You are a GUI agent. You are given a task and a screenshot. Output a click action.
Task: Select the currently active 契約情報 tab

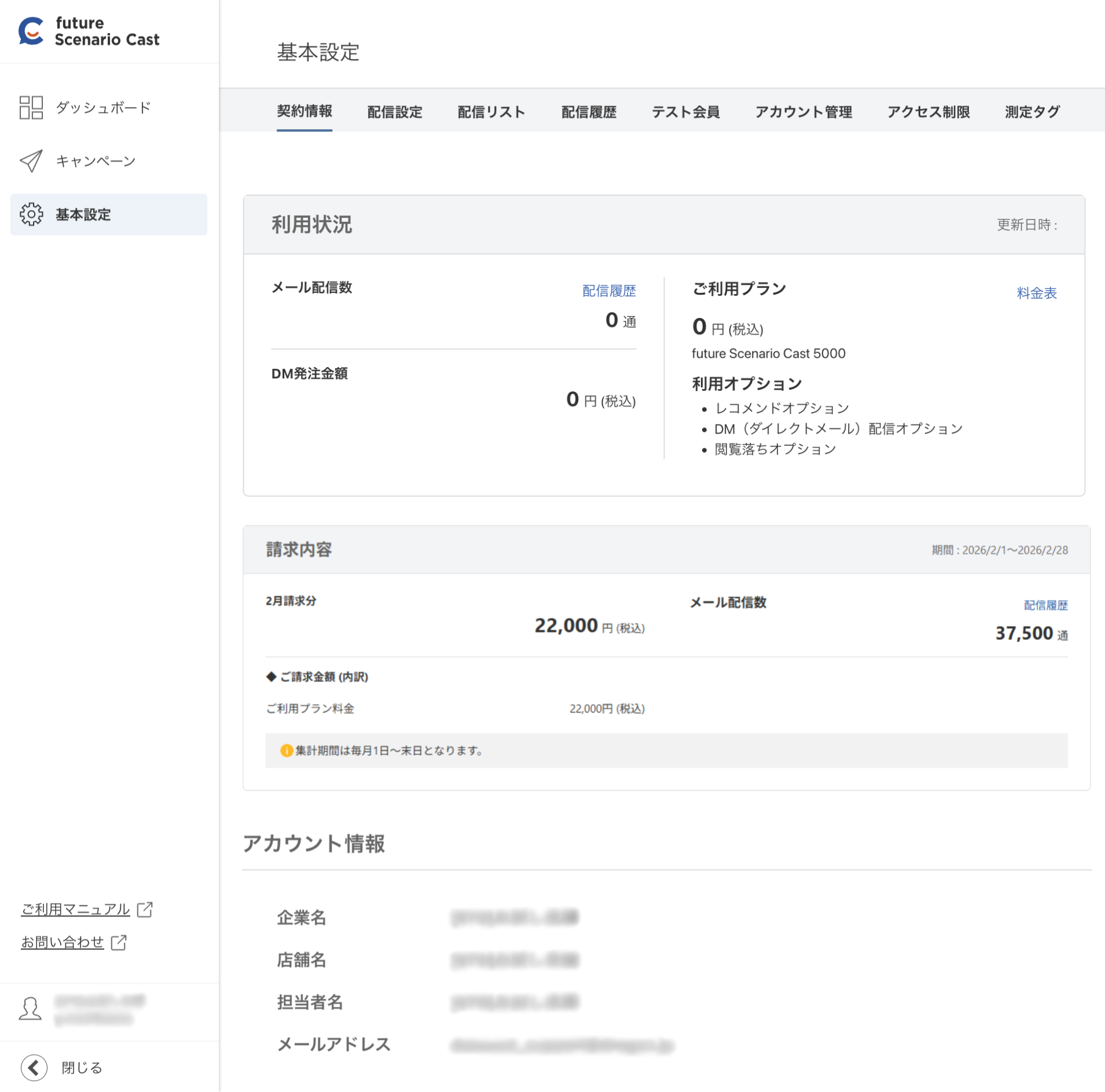pos(304,112)
